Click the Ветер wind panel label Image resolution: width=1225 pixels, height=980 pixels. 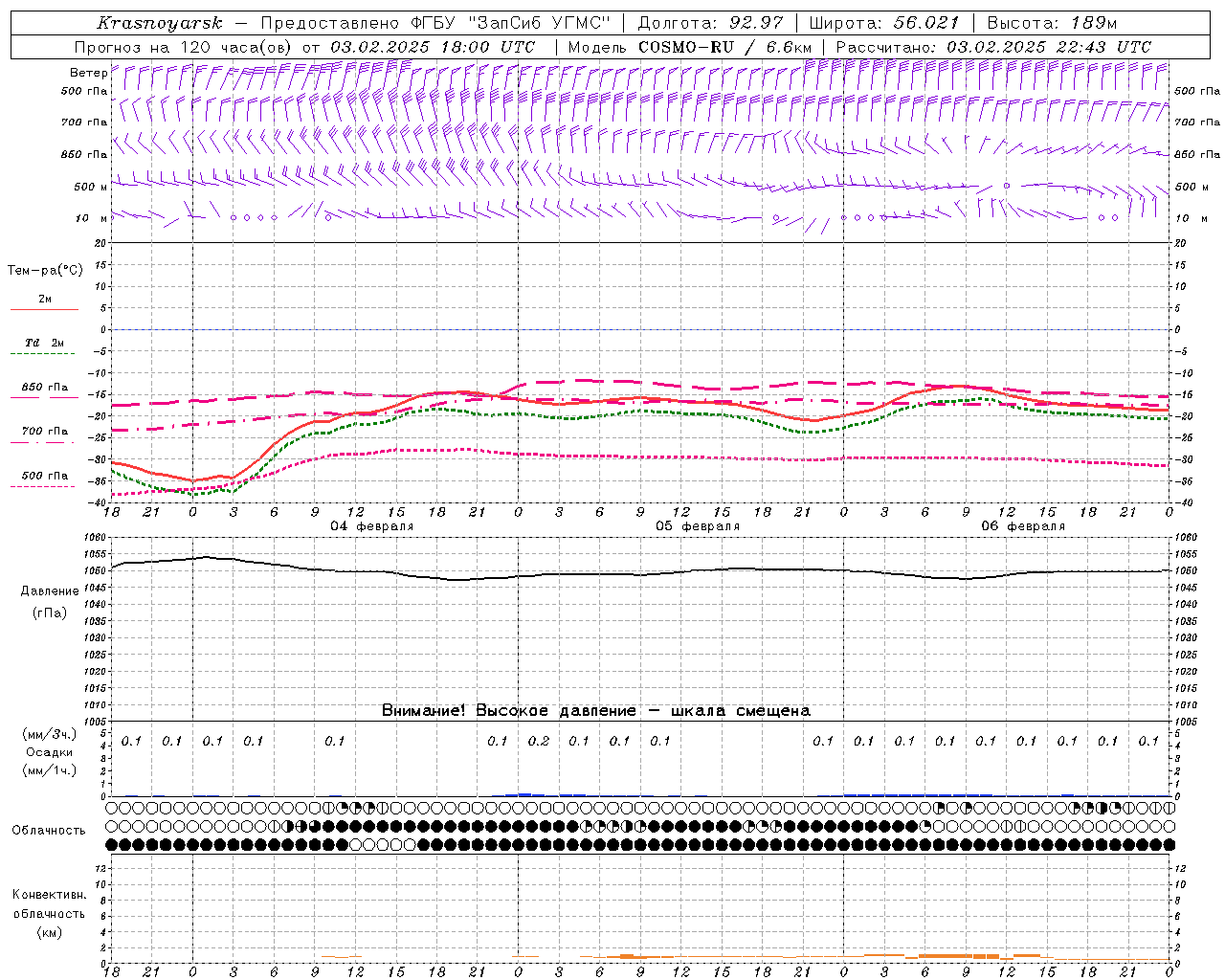[x=88, y=73]
